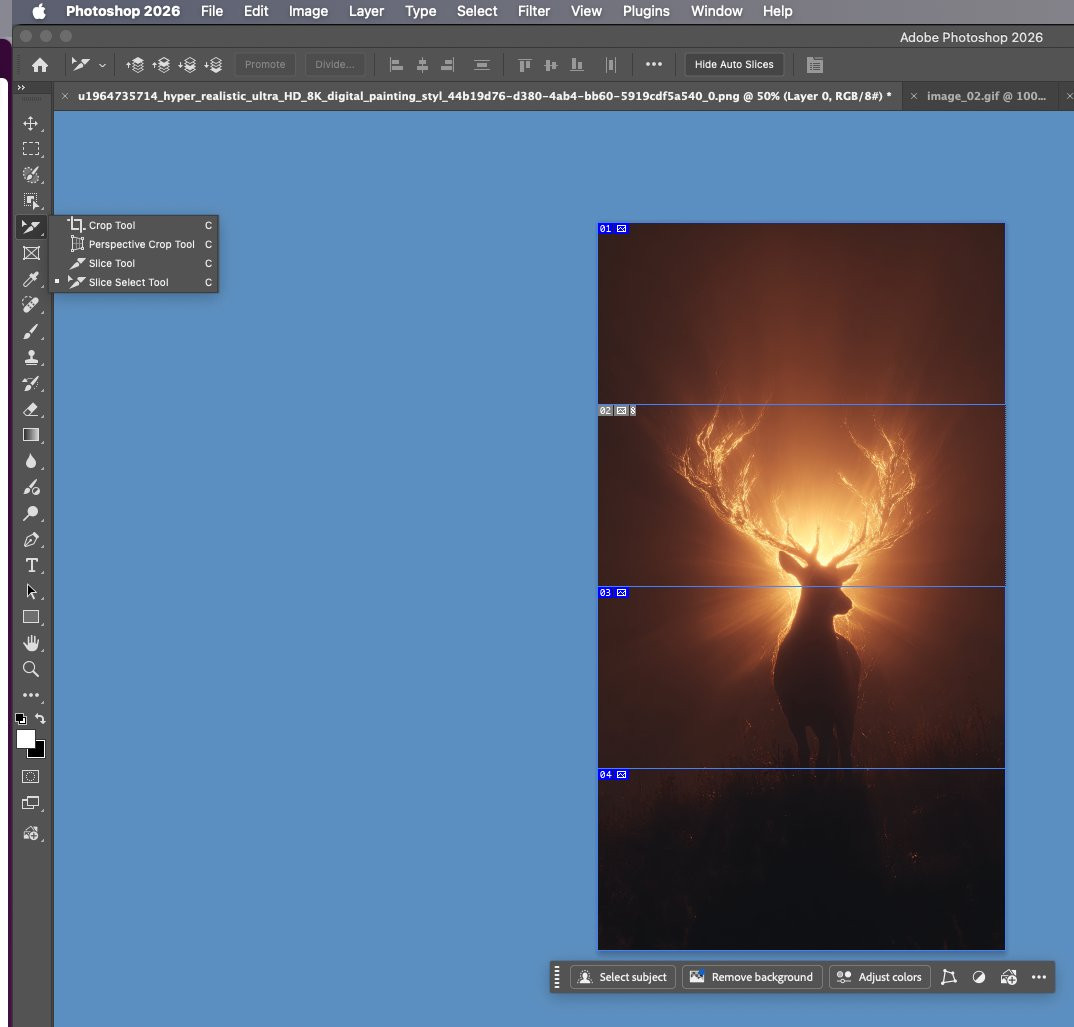Select the Hand tool
Viewport: 1074px width, 1027px height.
(31, 643)
